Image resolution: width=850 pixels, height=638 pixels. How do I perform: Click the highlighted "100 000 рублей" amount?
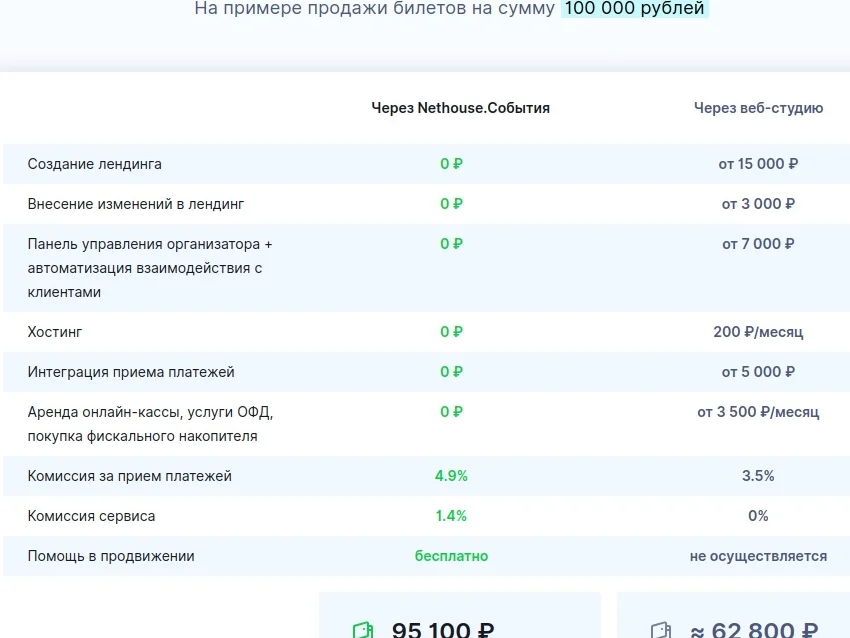click(x=634, y=9)
